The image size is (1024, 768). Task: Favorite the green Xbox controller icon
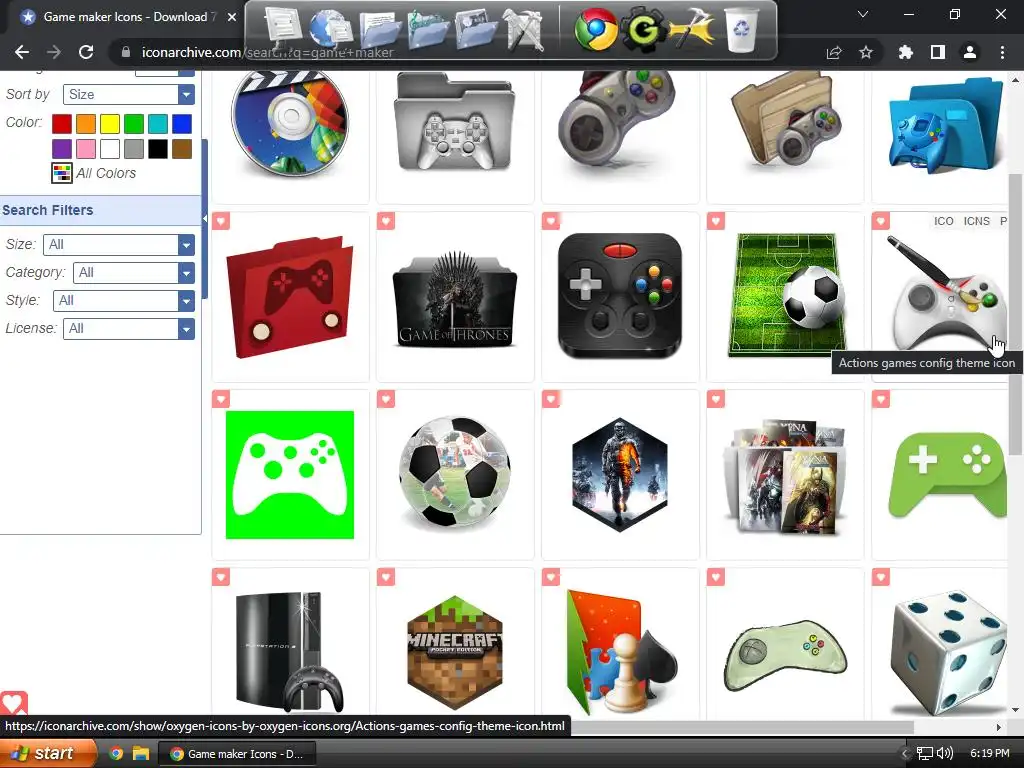221,399
